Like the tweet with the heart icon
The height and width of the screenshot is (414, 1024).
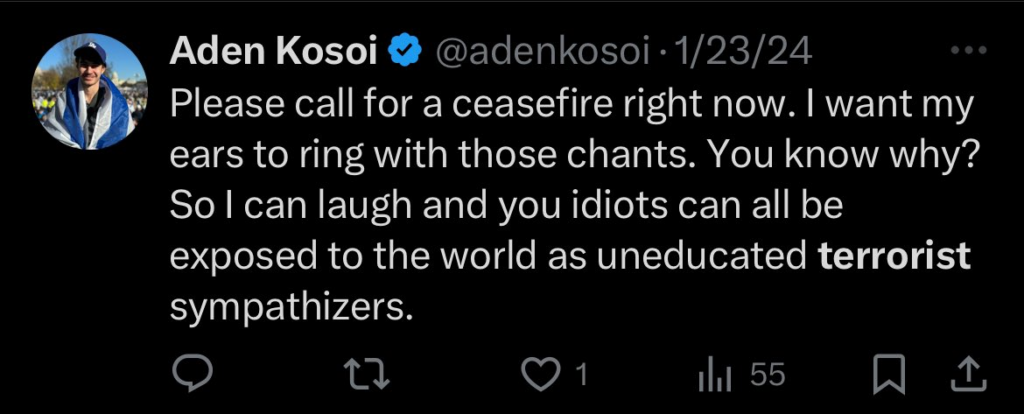click(x=541, y=375)
